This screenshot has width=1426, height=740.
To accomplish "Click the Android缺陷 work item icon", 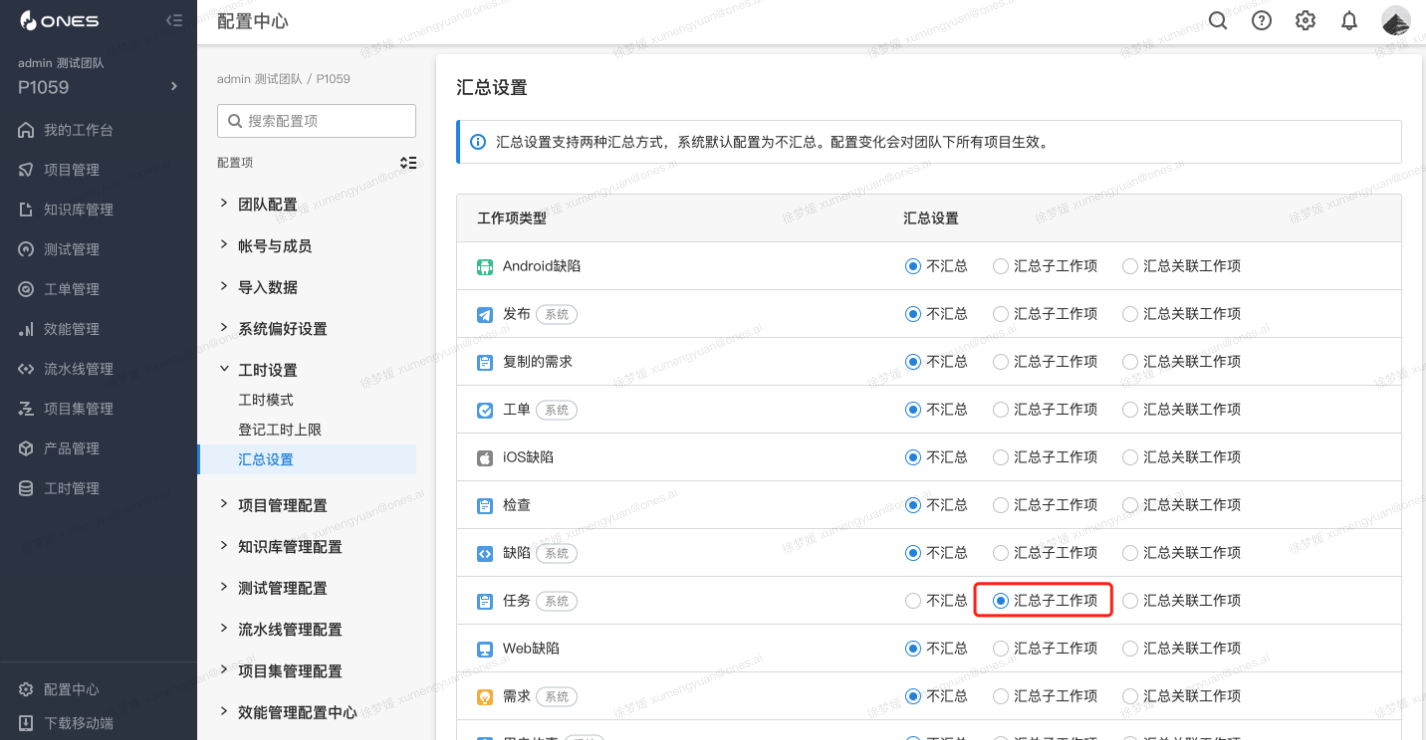I will (485, 267).
